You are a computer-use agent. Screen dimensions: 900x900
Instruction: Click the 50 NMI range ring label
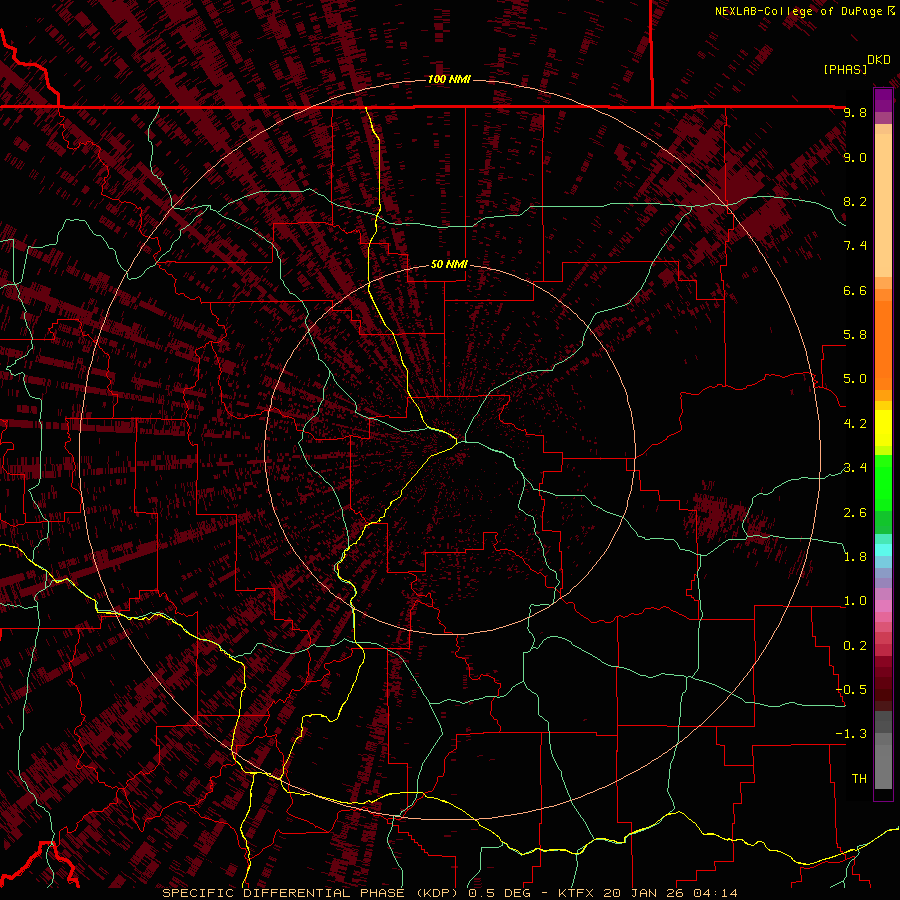pos(449,264)
